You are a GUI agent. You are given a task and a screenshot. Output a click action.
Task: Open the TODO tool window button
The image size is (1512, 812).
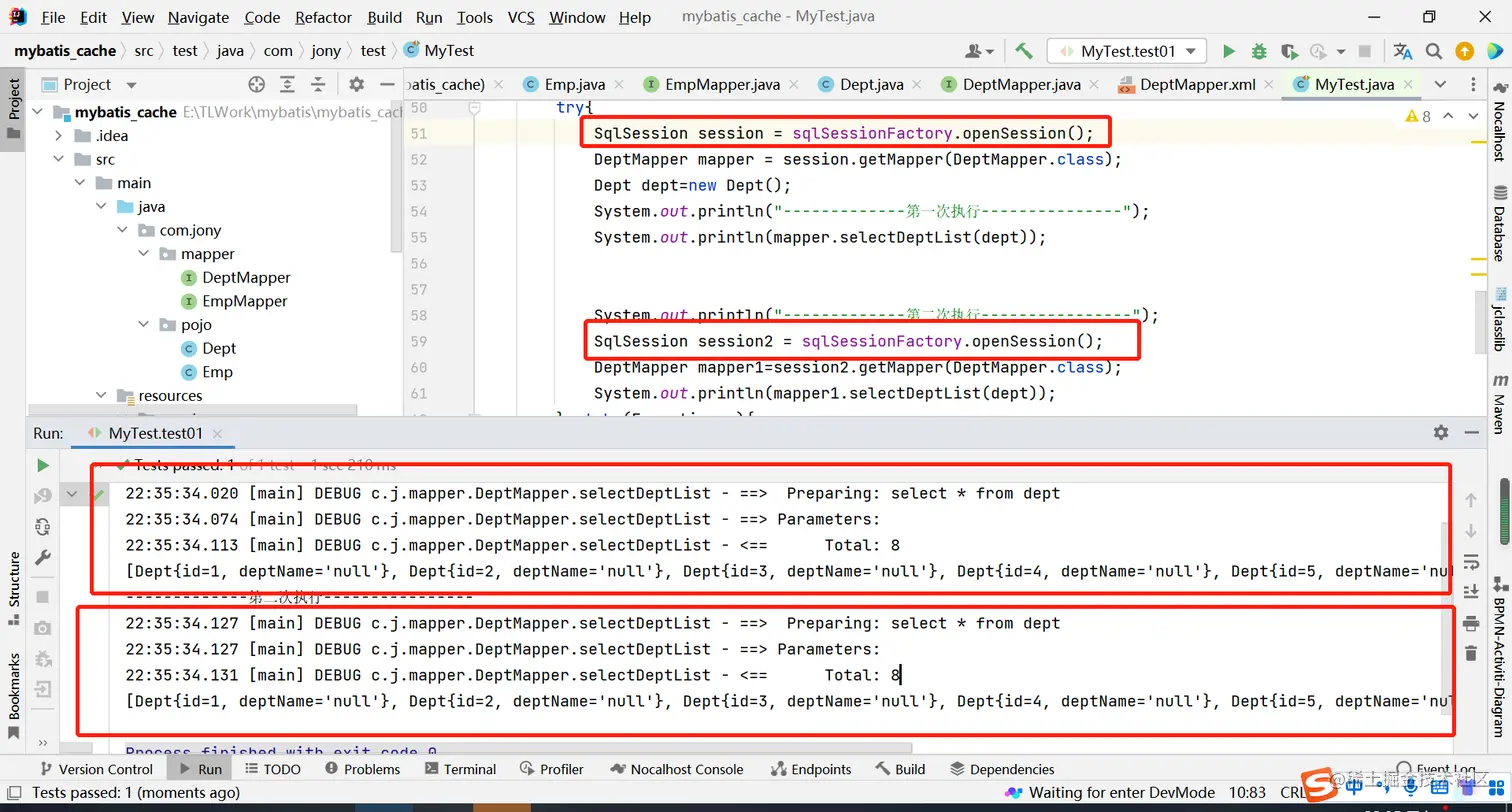pyautogui.click(x=272, y=769)
